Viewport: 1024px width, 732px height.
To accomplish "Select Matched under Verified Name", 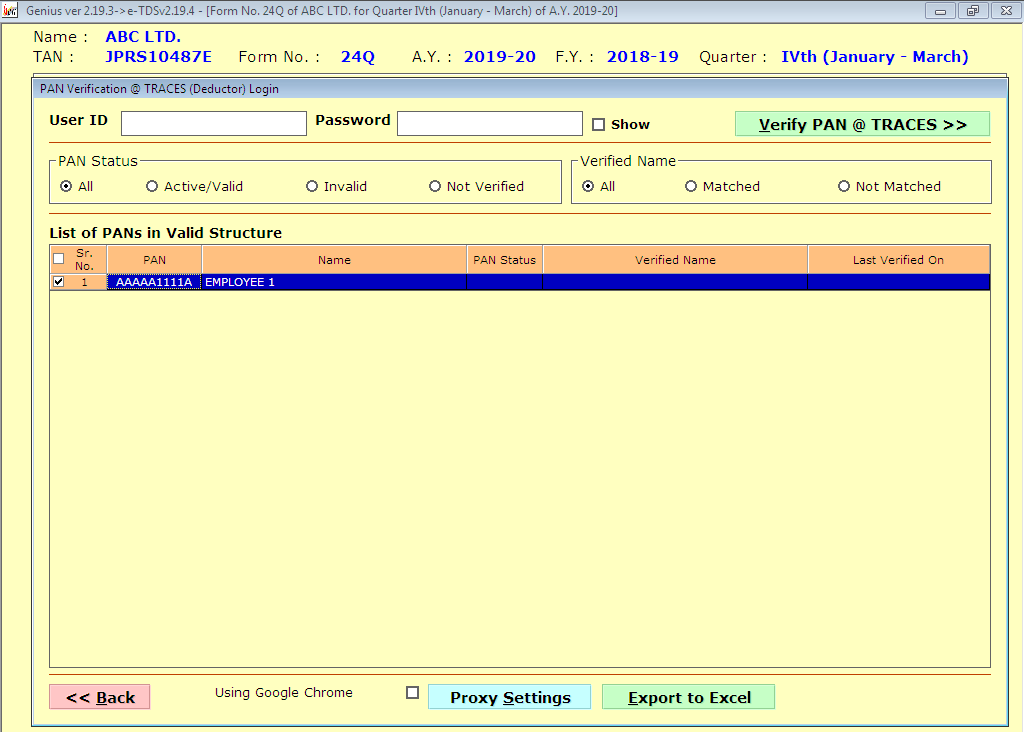I will tap(691, 186).
